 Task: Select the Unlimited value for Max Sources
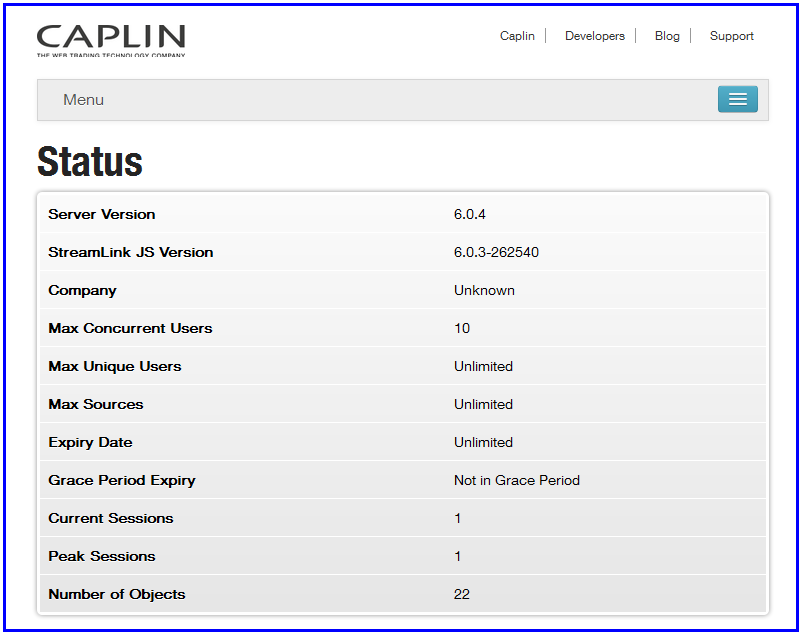coord(483,404)
